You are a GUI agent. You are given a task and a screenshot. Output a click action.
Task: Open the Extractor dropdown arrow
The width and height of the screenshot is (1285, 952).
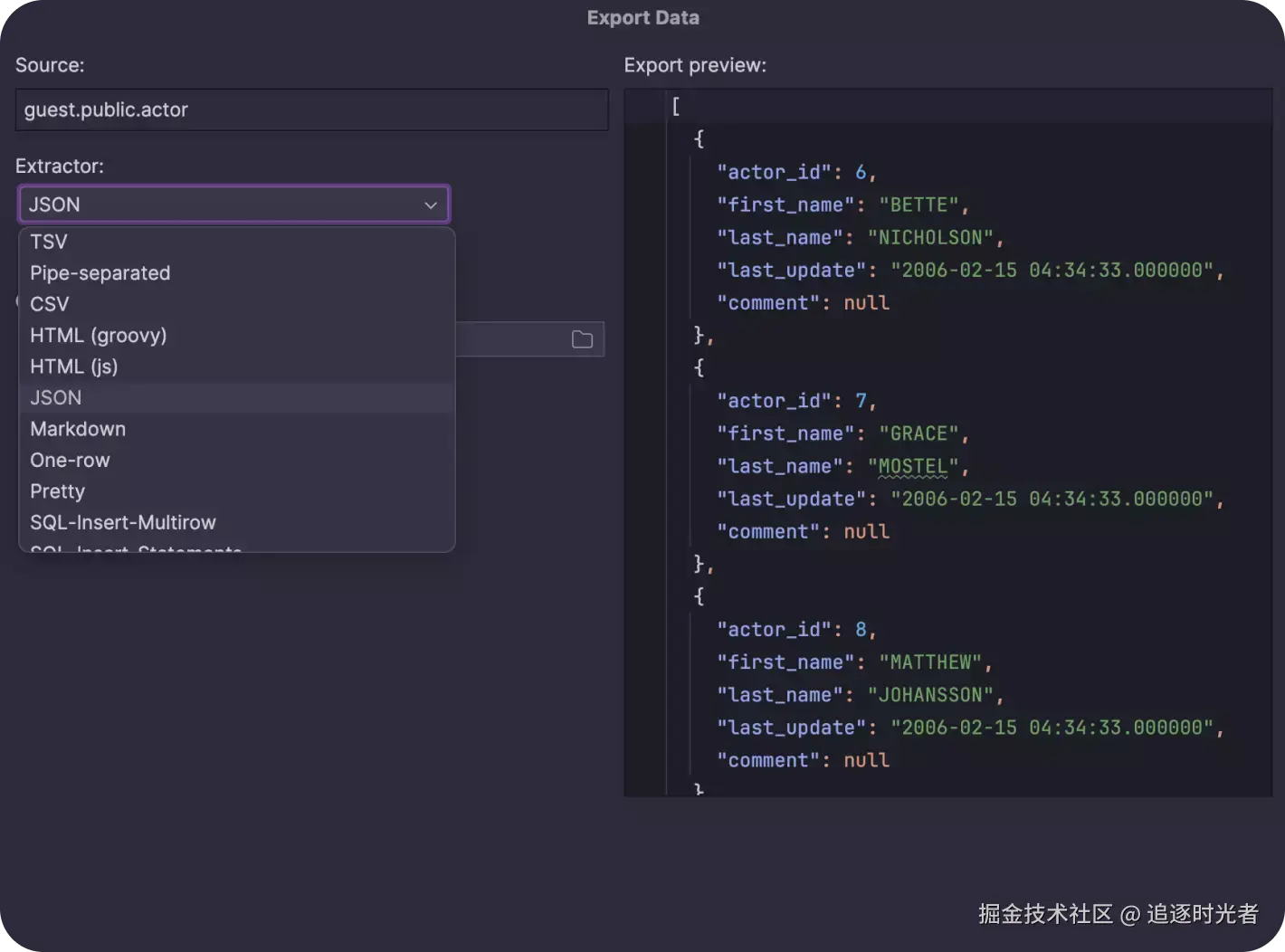(x=431, y=205)
